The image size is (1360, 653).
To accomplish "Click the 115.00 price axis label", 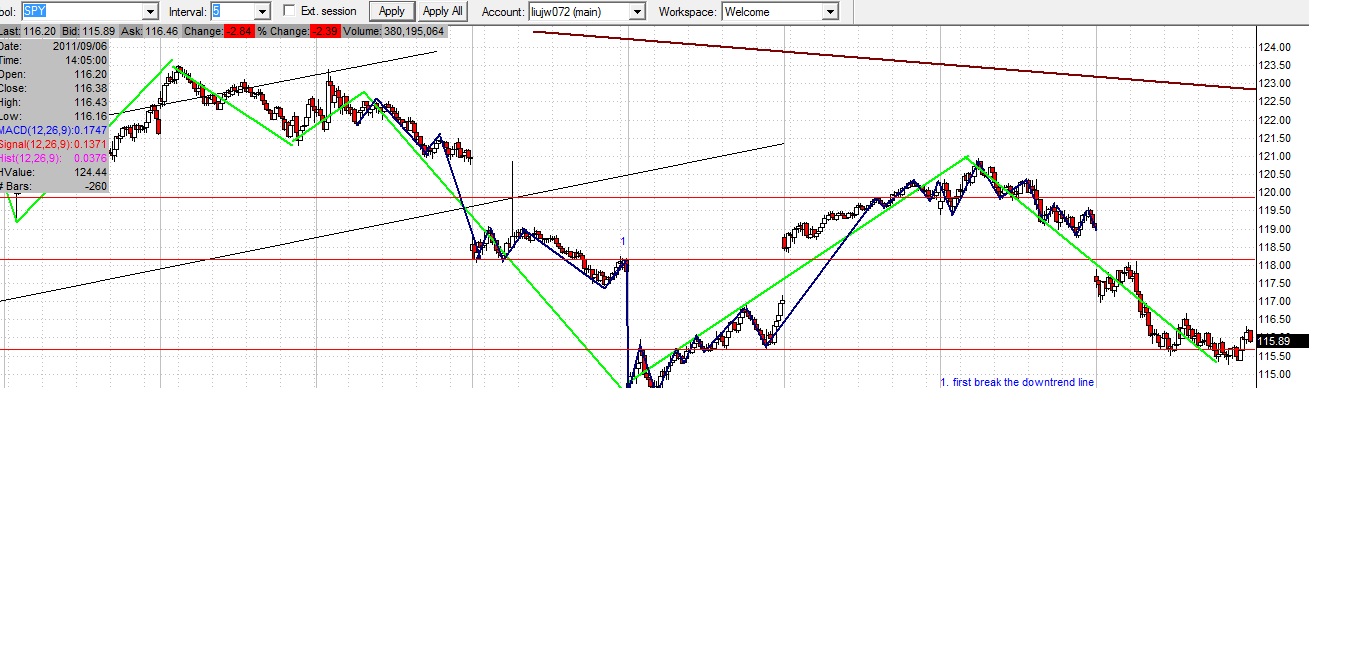I will pyautogui.click(x=1275, y=374).
